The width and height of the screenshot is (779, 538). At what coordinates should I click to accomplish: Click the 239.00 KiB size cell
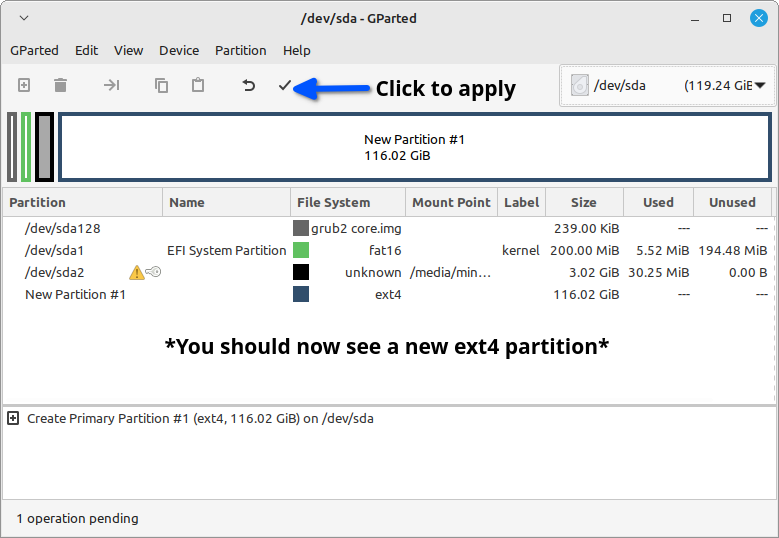click(x=587, y=229)
